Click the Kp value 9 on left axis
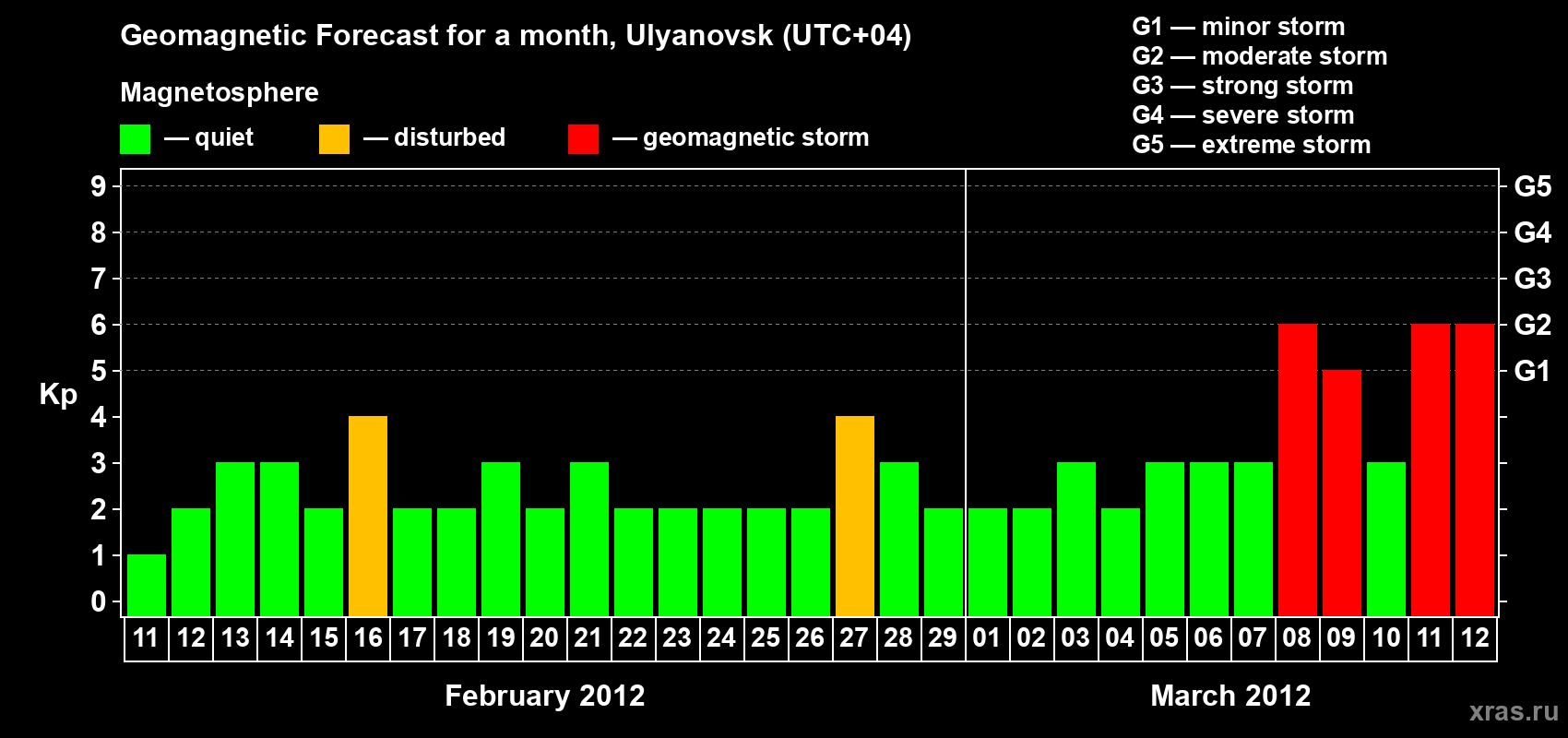 [99, 186]
